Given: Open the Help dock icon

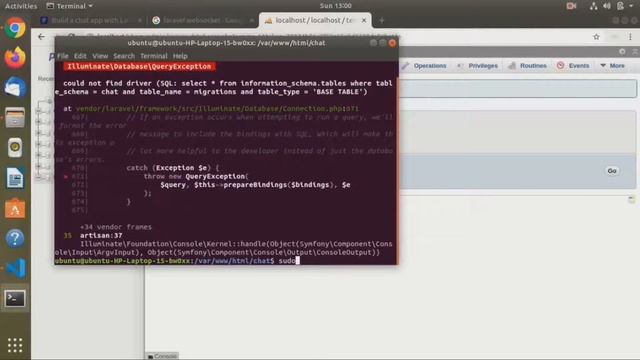Looking at the screenshot, I should click(15, 238).
